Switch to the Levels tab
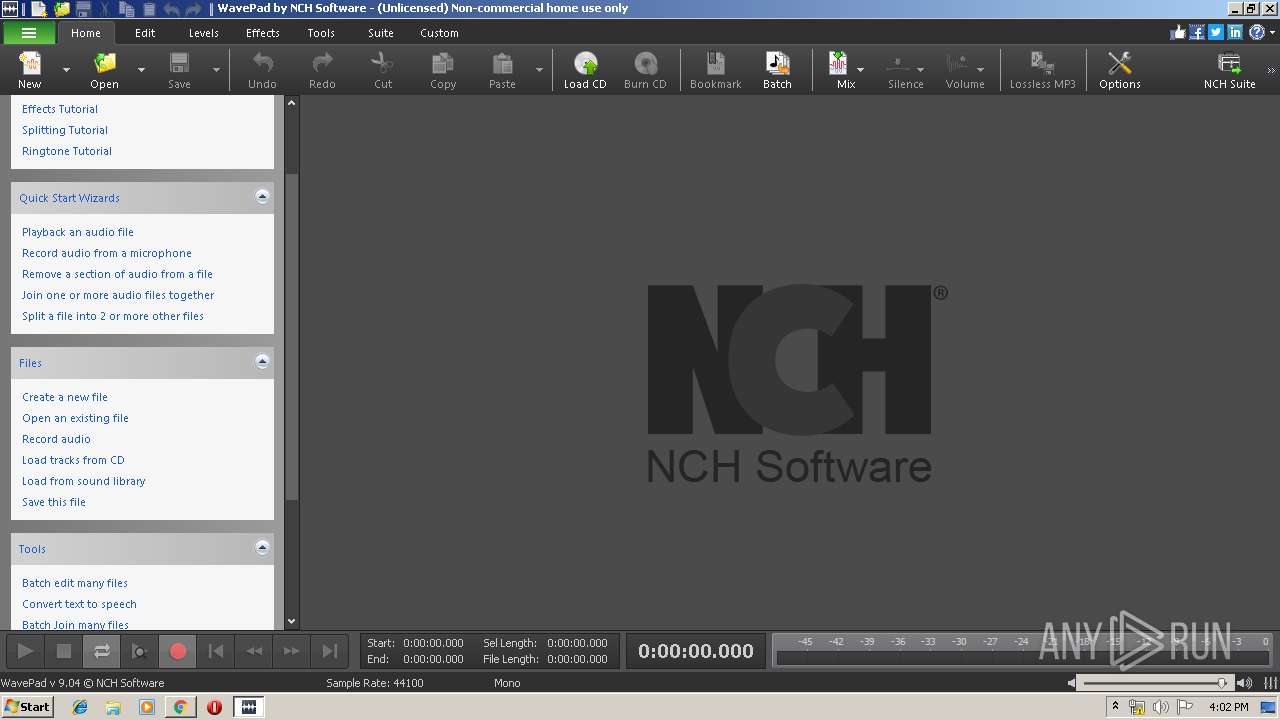The height and width of the screenshot is (720, 1280). click(203, 33)
